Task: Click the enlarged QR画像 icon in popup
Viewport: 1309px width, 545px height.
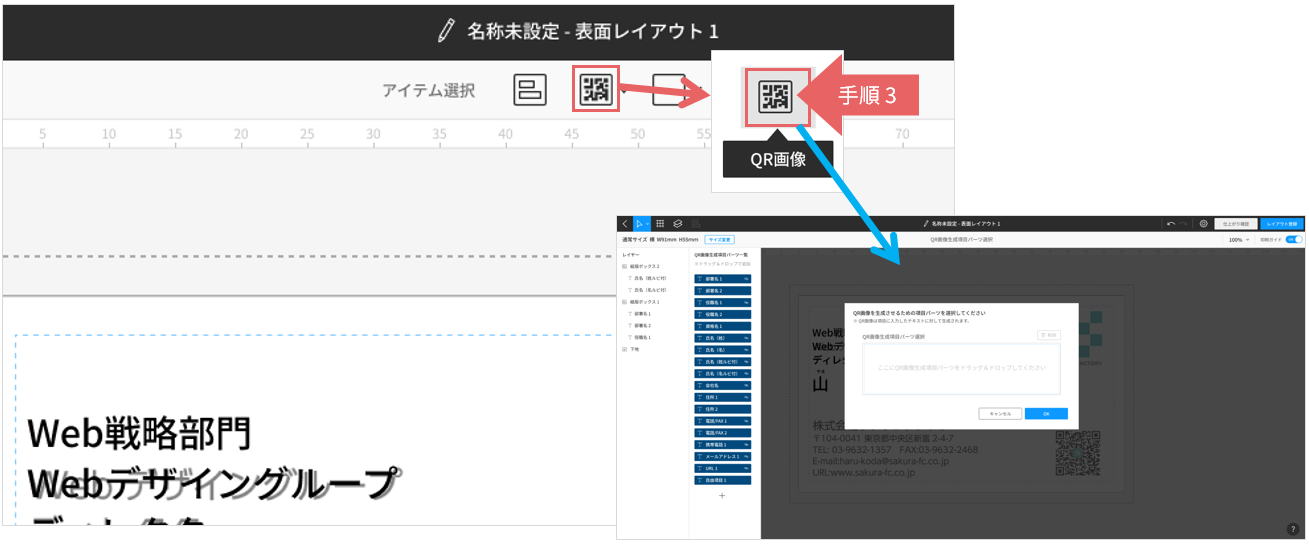Action: pos(776,97)
